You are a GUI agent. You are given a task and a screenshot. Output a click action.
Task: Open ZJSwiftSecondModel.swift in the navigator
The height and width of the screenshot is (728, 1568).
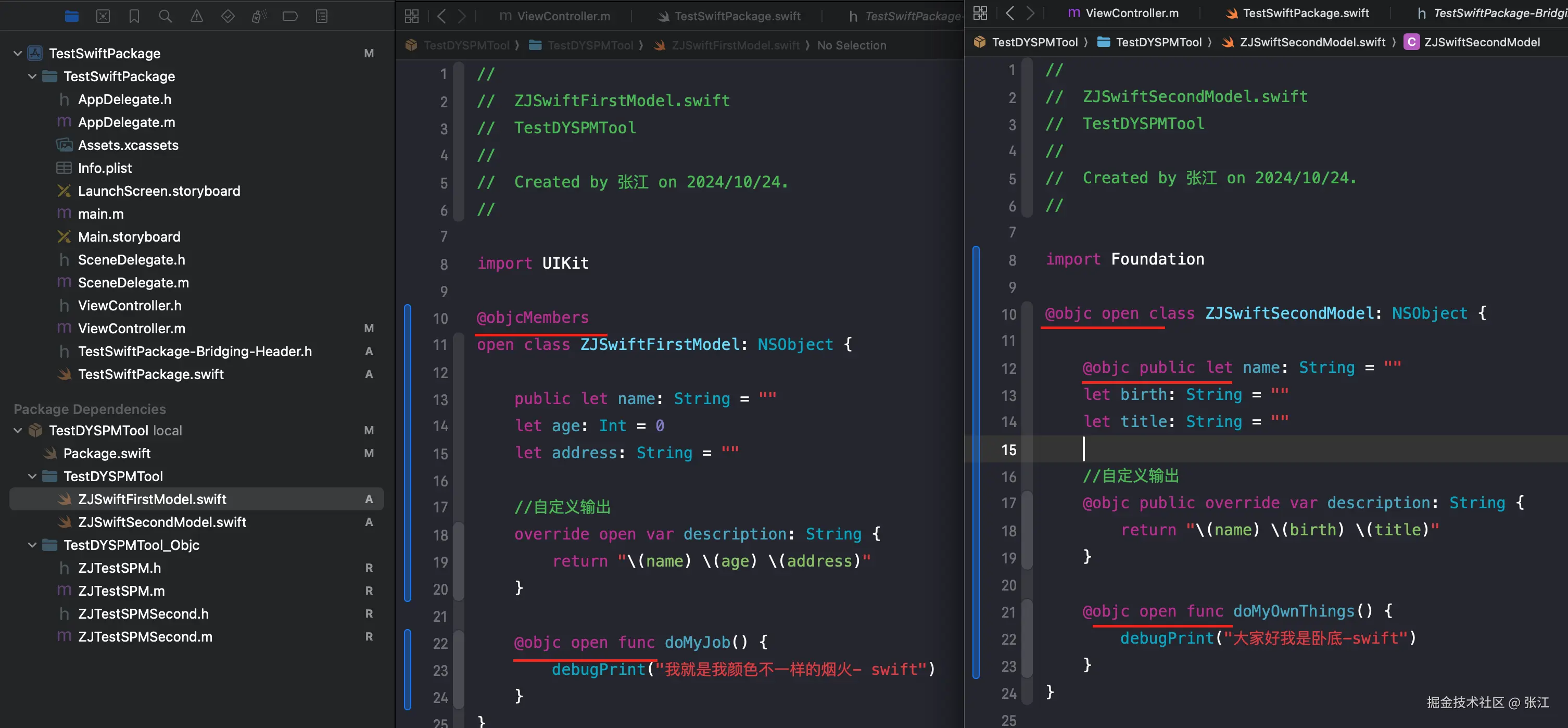coord(162,522)
